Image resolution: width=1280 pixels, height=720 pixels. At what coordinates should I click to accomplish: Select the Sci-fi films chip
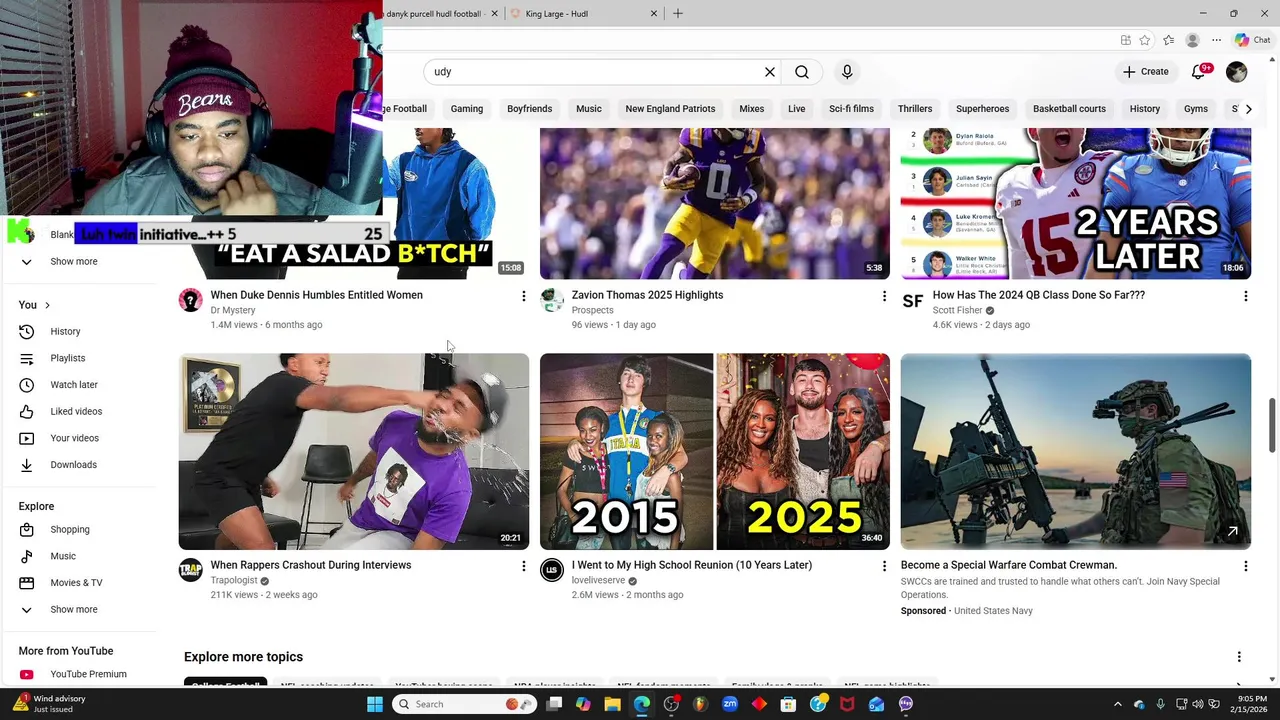click(851, 109)
